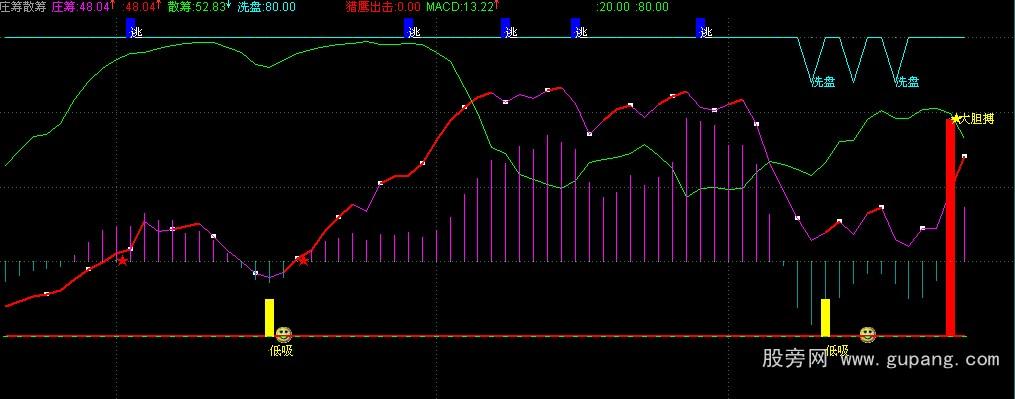Click the smiley face right of the second yellow bar

[867, 335]
